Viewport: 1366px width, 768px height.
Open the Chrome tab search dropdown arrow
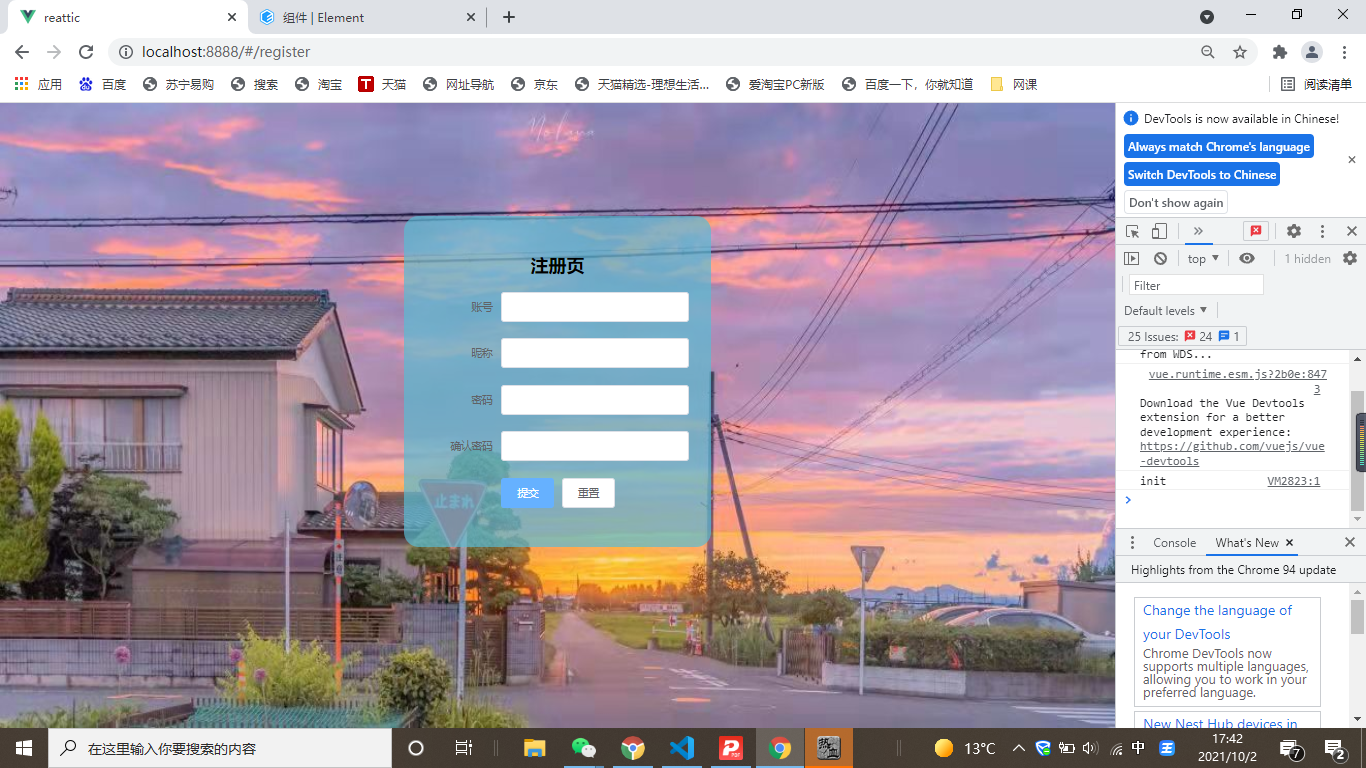[1207, 17]
